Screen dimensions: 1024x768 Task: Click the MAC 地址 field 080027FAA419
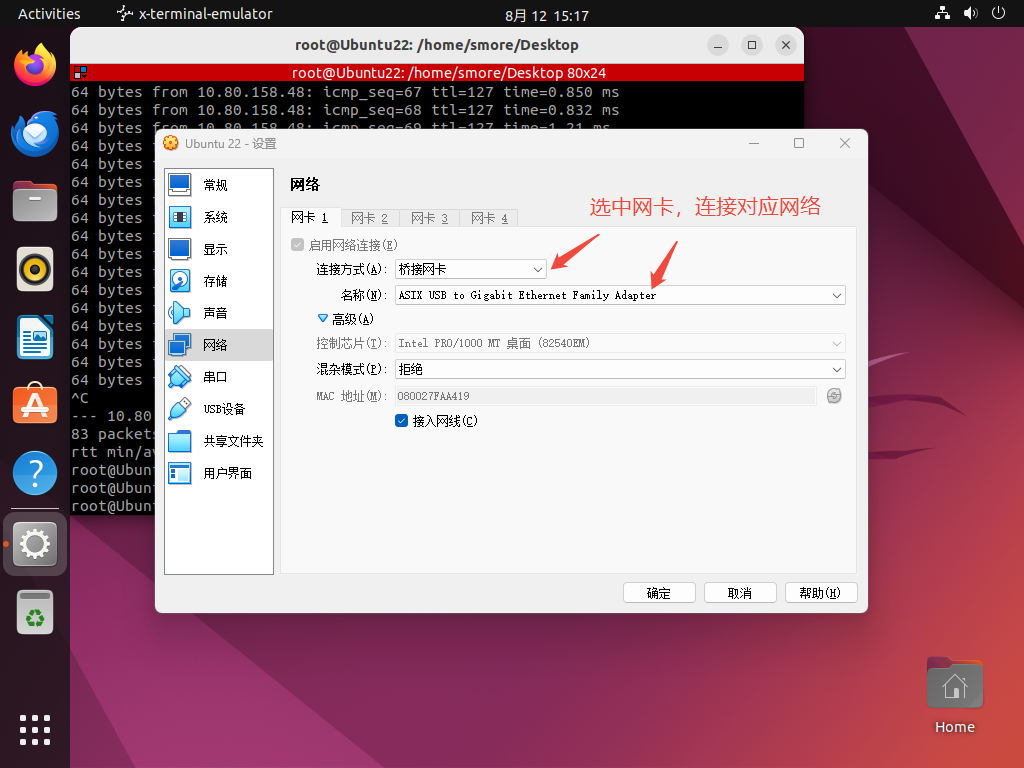[605, 396]
